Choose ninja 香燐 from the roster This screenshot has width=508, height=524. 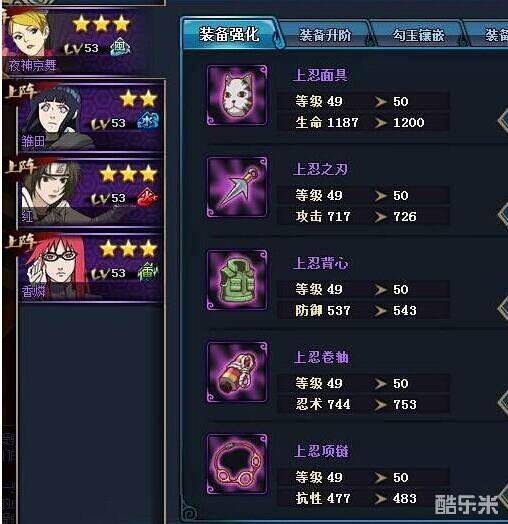click(x=90, y=267)
